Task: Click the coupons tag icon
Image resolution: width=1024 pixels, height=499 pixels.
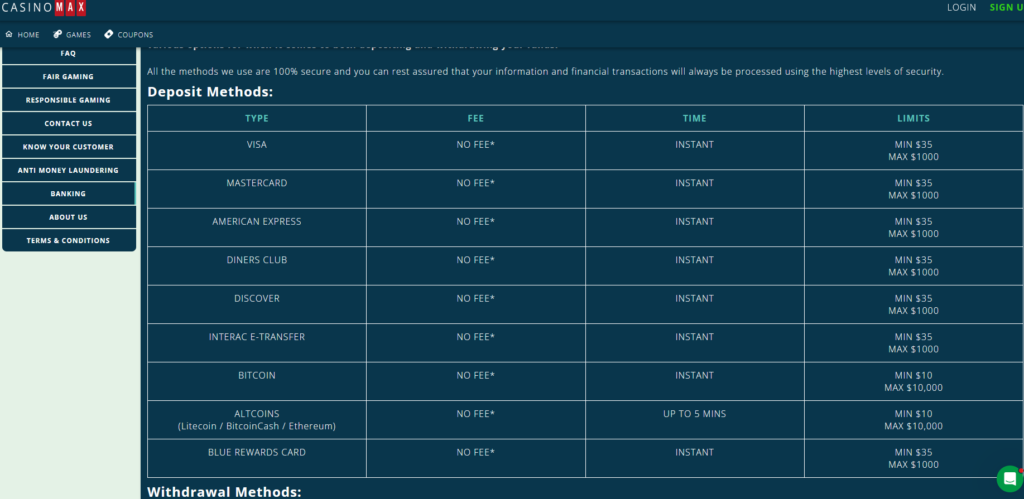Action: click(108, 35)
